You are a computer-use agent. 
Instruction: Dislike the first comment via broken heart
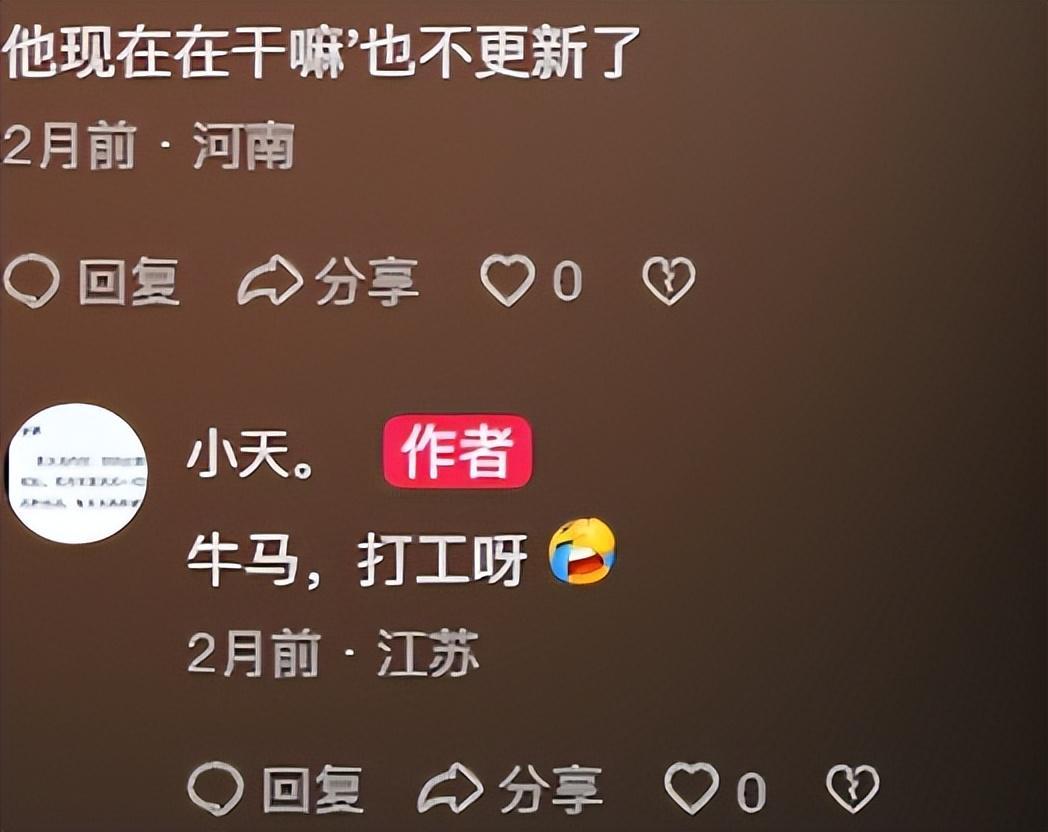click(668, 280)
